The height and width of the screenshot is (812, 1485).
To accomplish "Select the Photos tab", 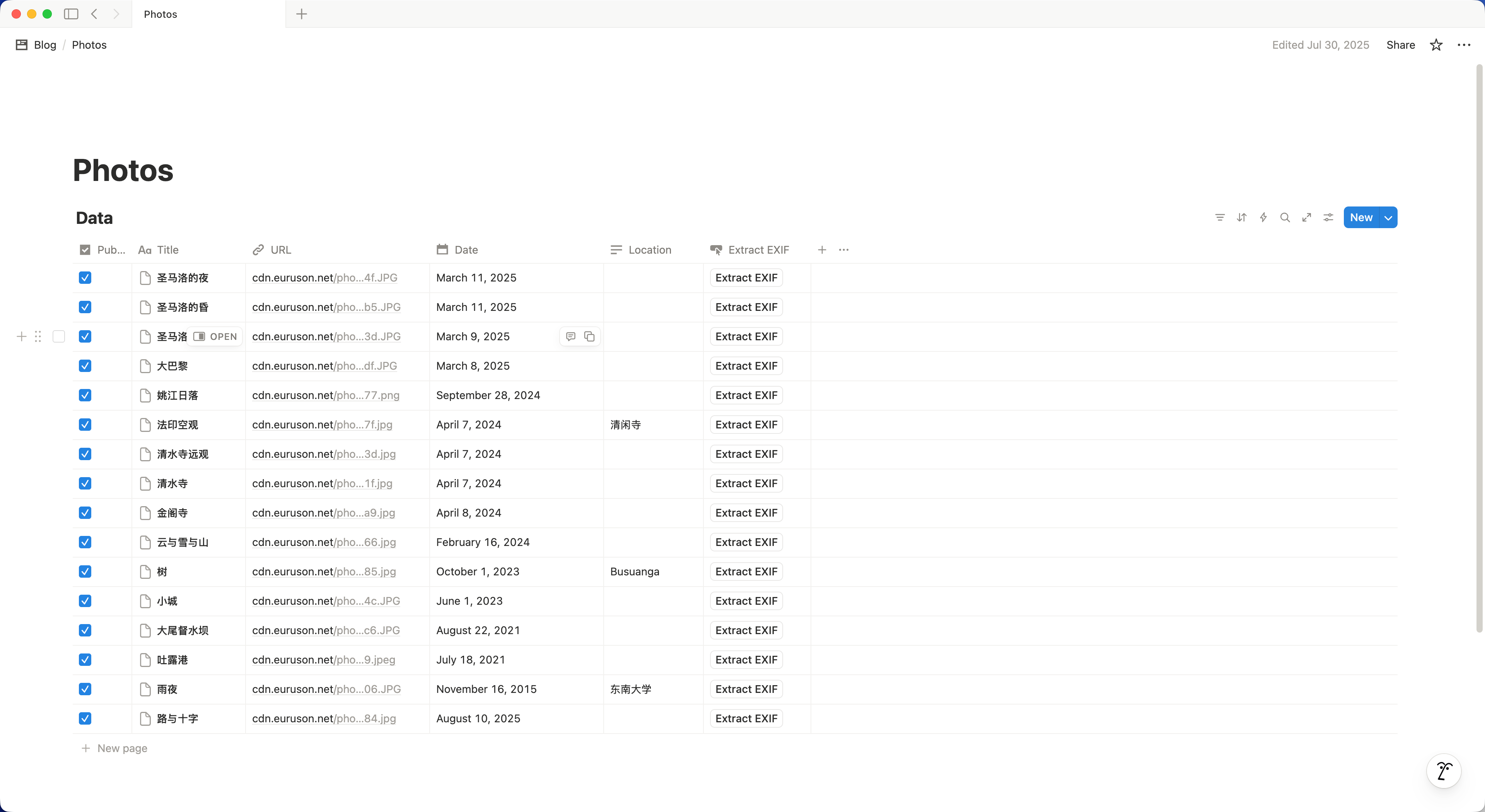I will click(160, 14).
